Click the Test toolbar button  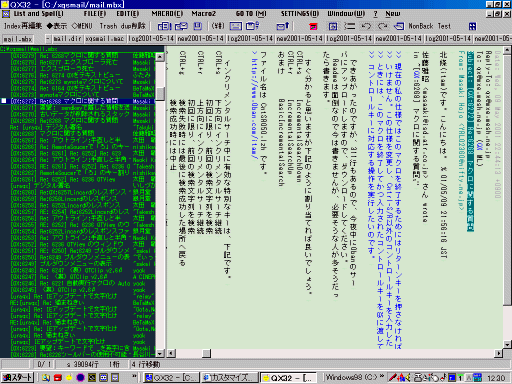444,26
